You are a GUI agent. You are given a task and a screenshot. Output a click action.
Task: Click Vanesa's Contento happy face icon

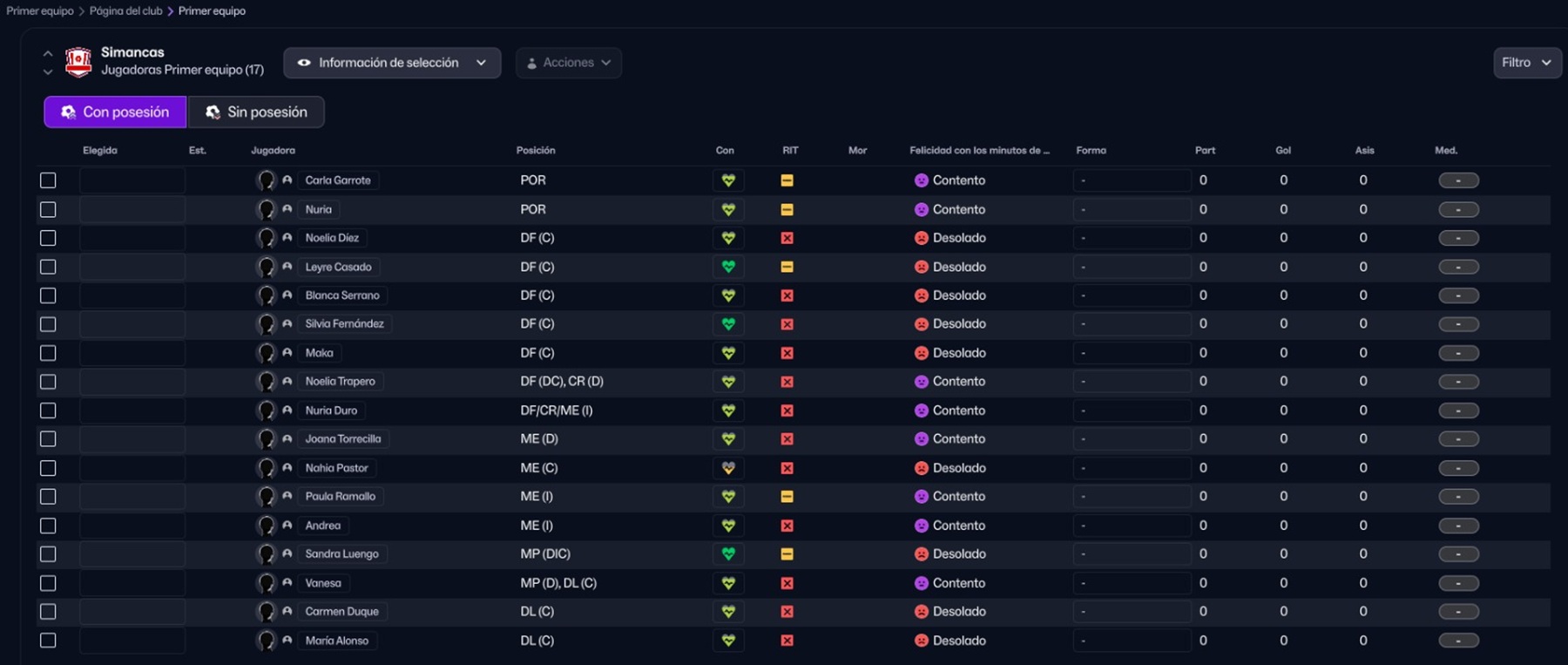click(x=921, y=583)
